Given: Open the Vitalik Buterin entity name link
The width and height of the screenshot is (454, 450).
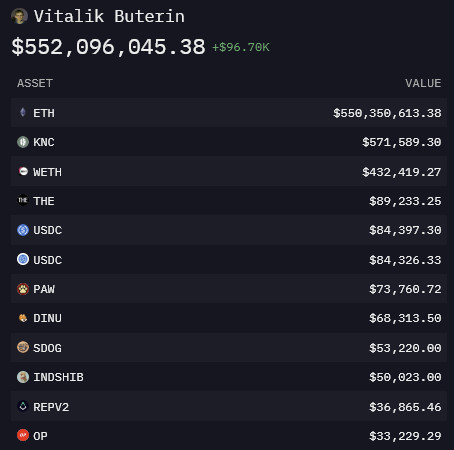Looking at the screenshot, I should click(x=109, y=16).
